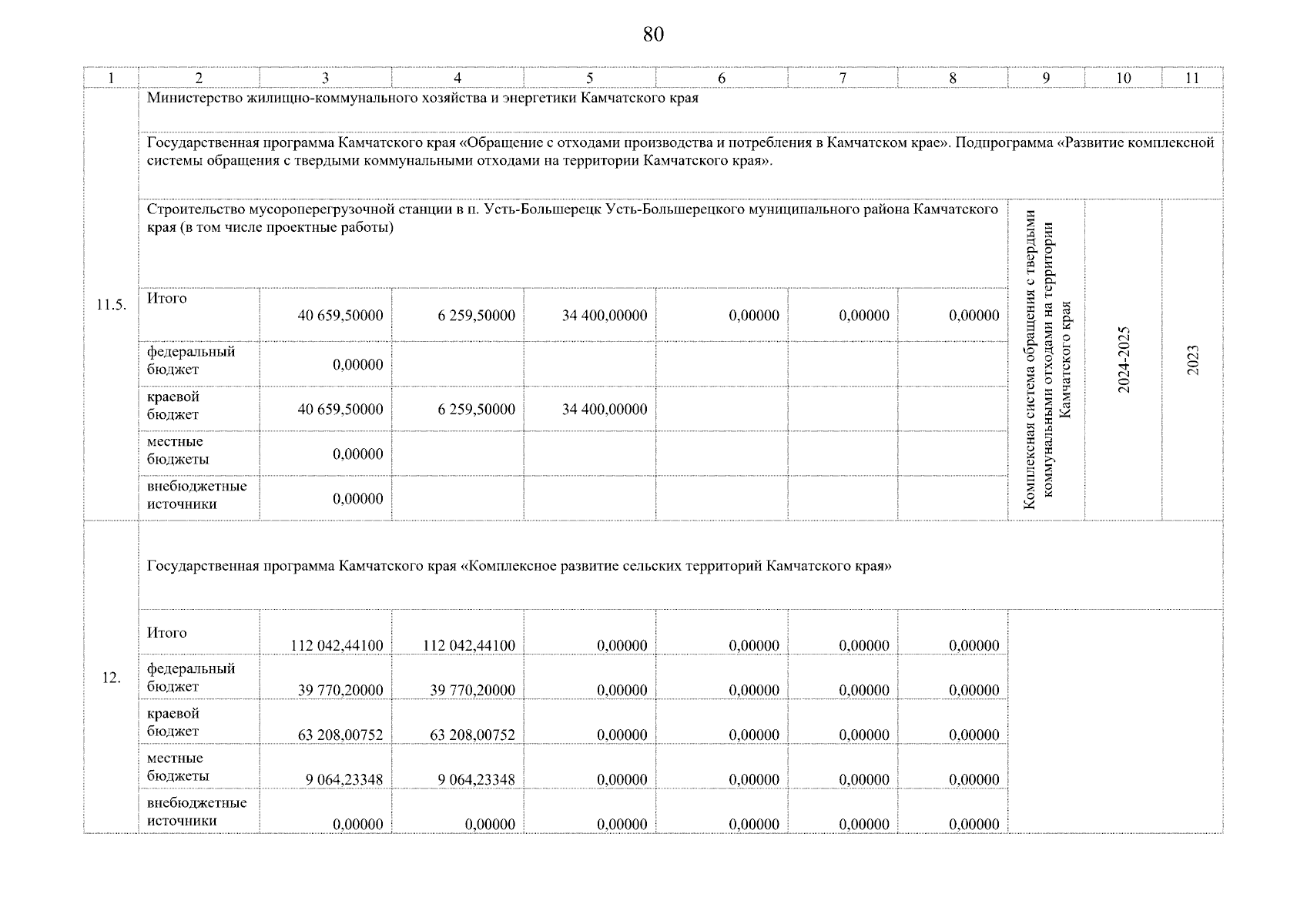Click the vertical 2023 year cell

1192,360
